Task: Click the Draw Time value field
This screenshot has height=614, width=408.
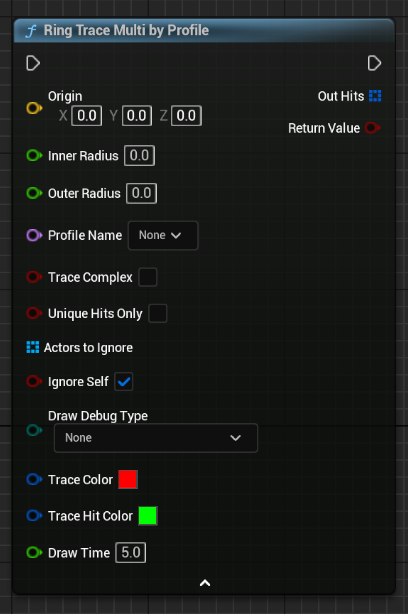Action: 131,553
